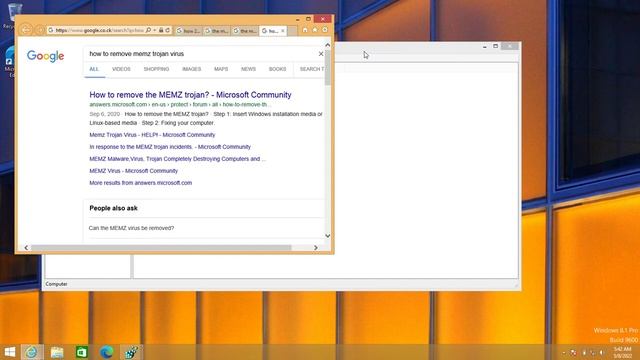
Task: Click 'Computer' in background window status bar
Action: tap(56, 284)
